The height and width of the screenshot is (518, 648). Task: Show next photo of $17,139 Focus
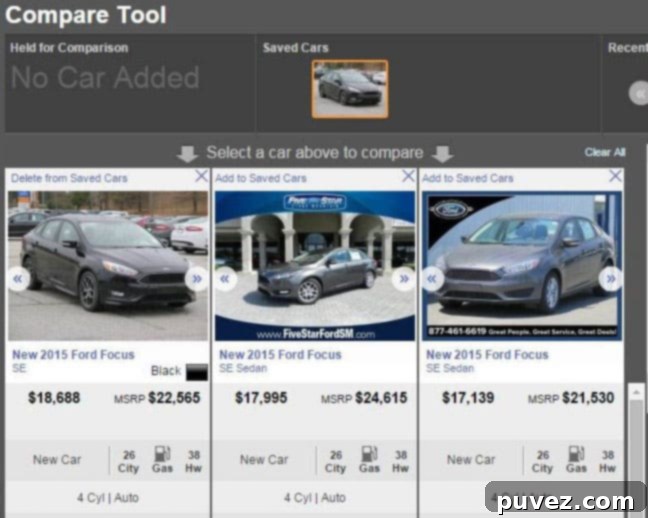[611, 279]
